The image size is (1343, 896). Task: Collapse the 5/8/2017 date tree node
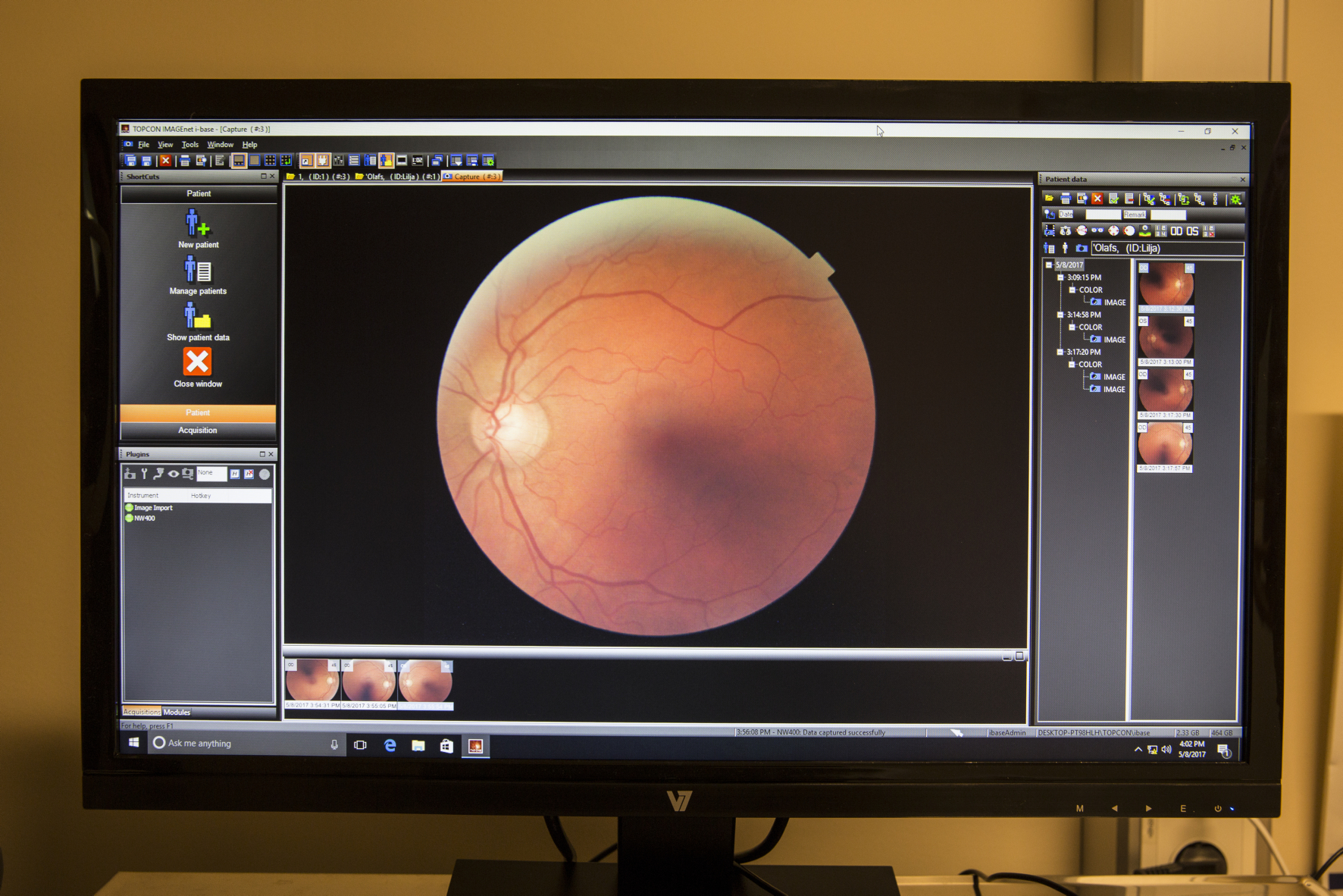(x=1049, y=265)
